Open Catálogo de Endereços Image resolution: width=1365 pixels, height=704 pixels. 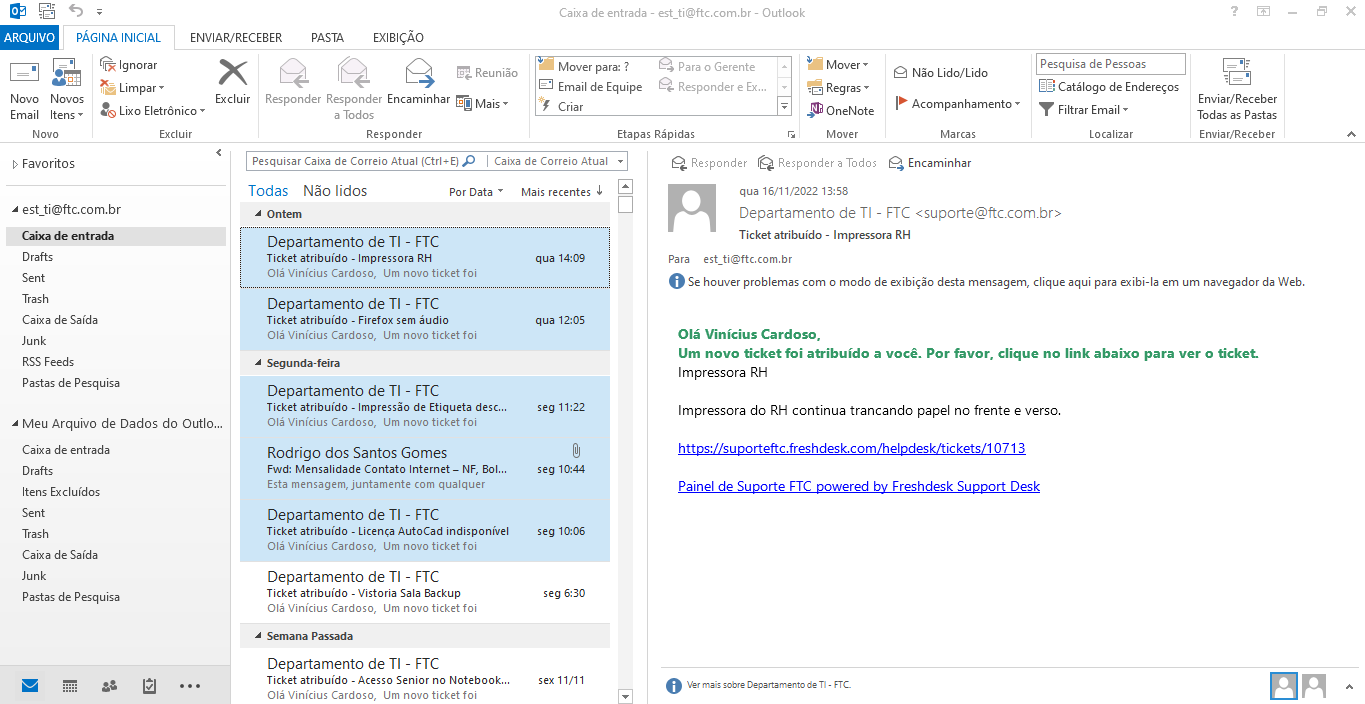(1108, 87)
